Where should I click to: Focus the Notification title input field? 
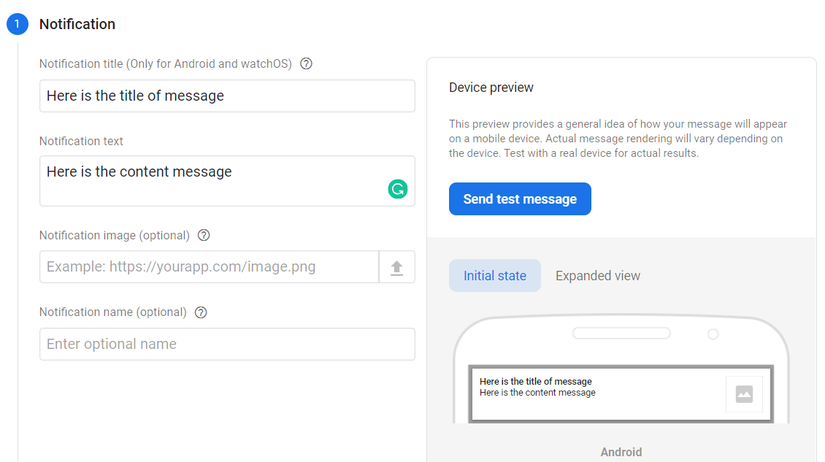(227, 96)
